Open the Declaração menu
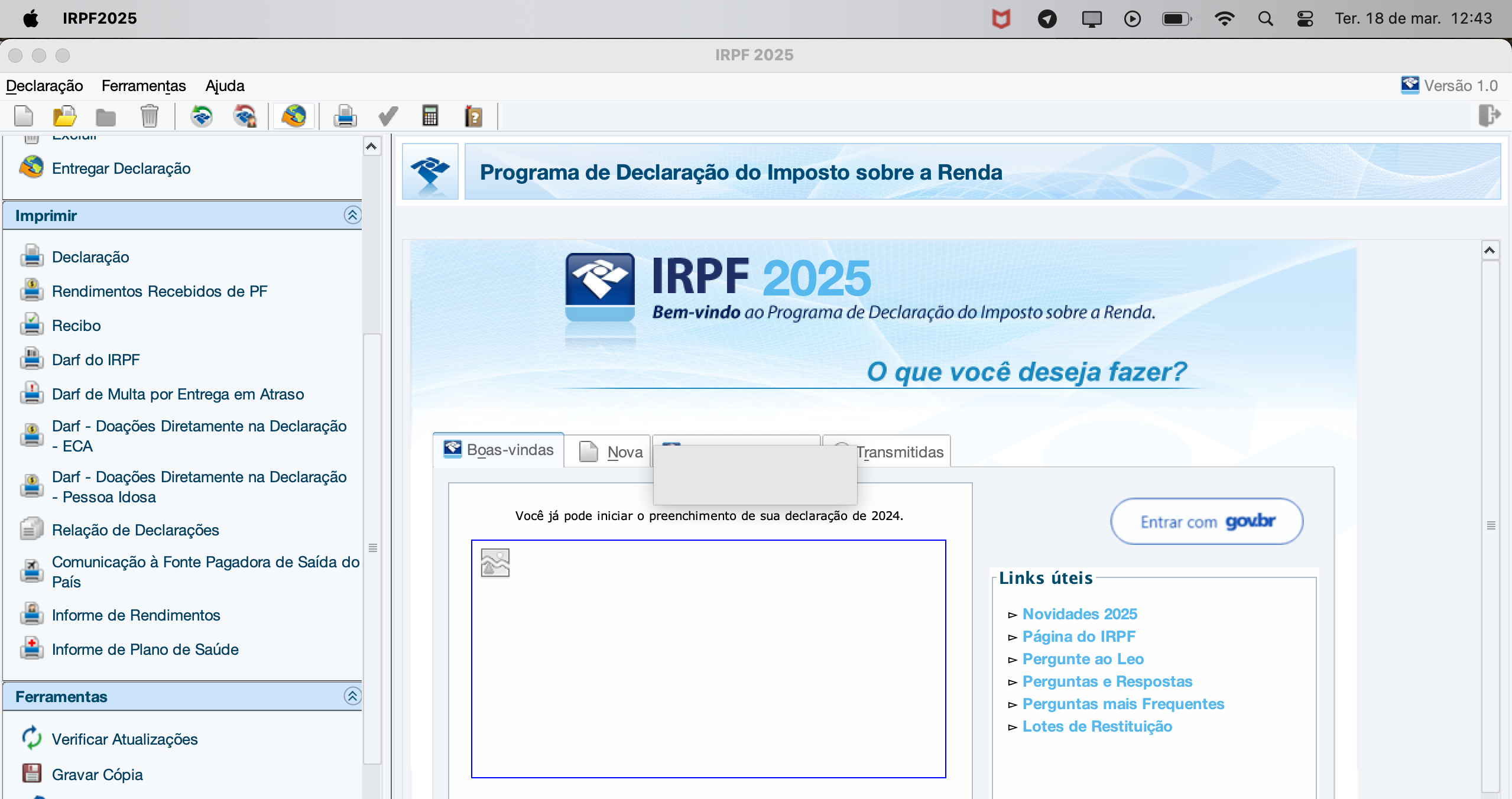This screenshot has width=1512, height=799. [44, 86]
